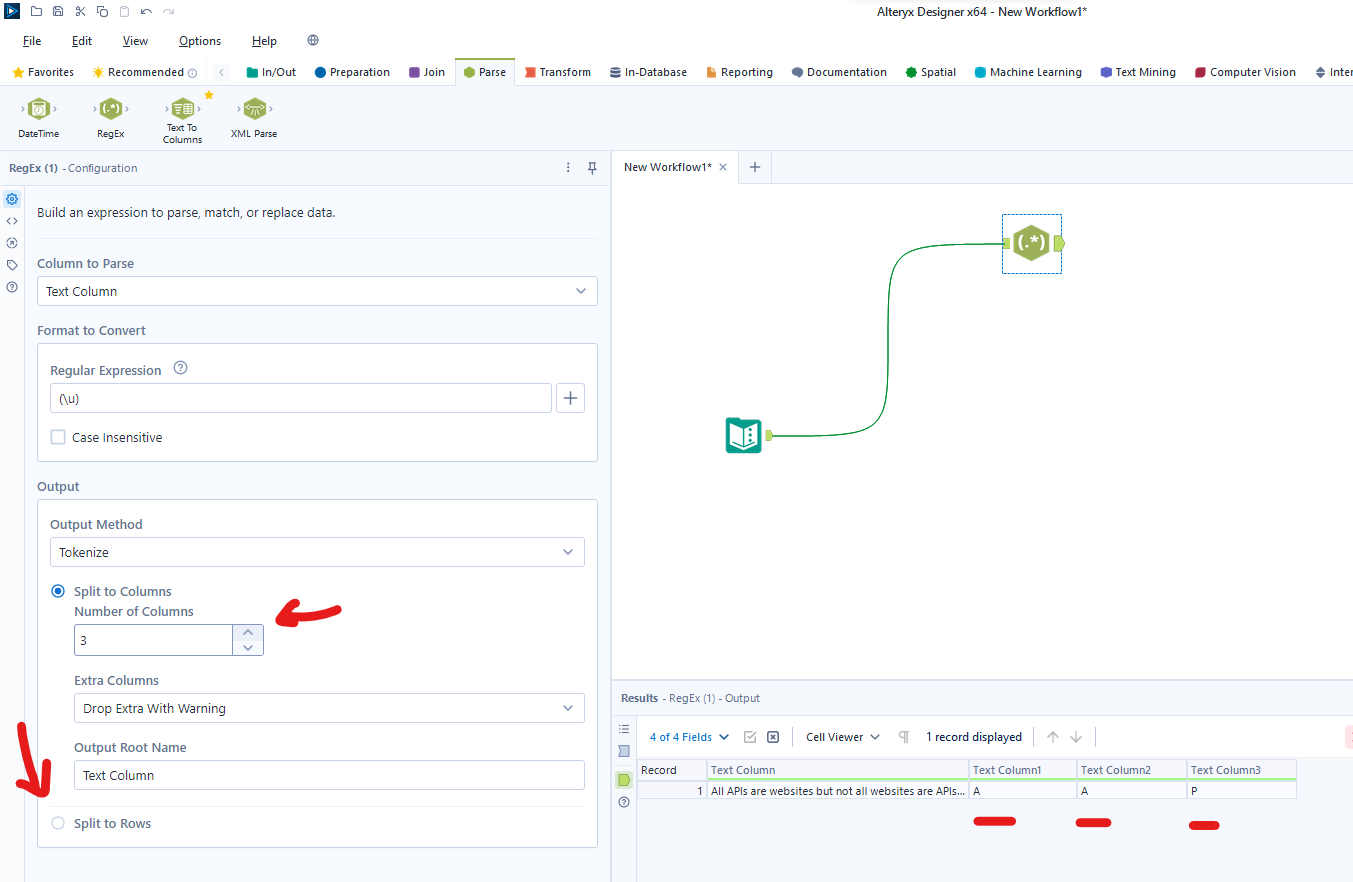Screen dimensions: 1353x882
Task: Clear field selection in Results toolbar
Action: 773,737
